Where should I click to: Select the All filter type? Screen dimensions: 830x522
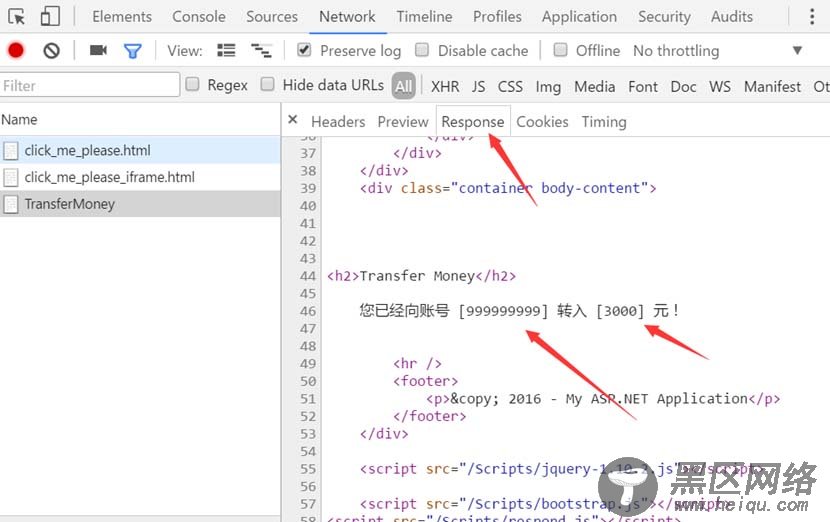pos(403,86)
